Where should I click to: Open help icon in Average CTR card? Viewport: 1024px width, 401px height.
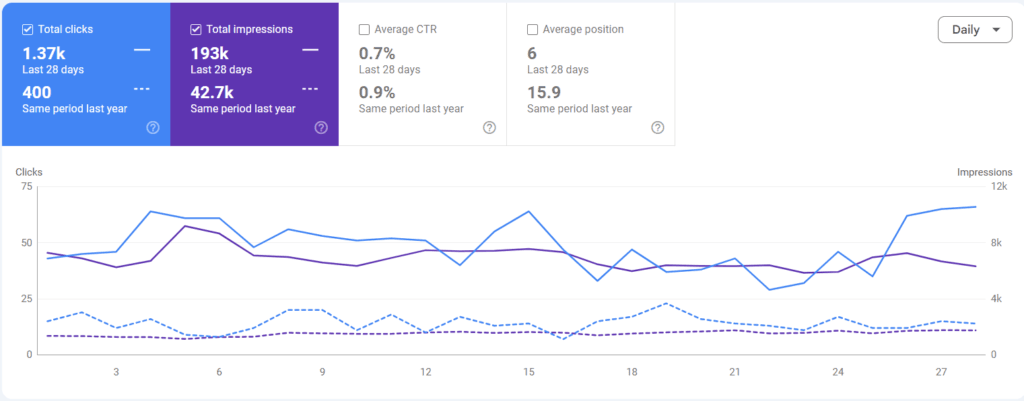(489, 127)
